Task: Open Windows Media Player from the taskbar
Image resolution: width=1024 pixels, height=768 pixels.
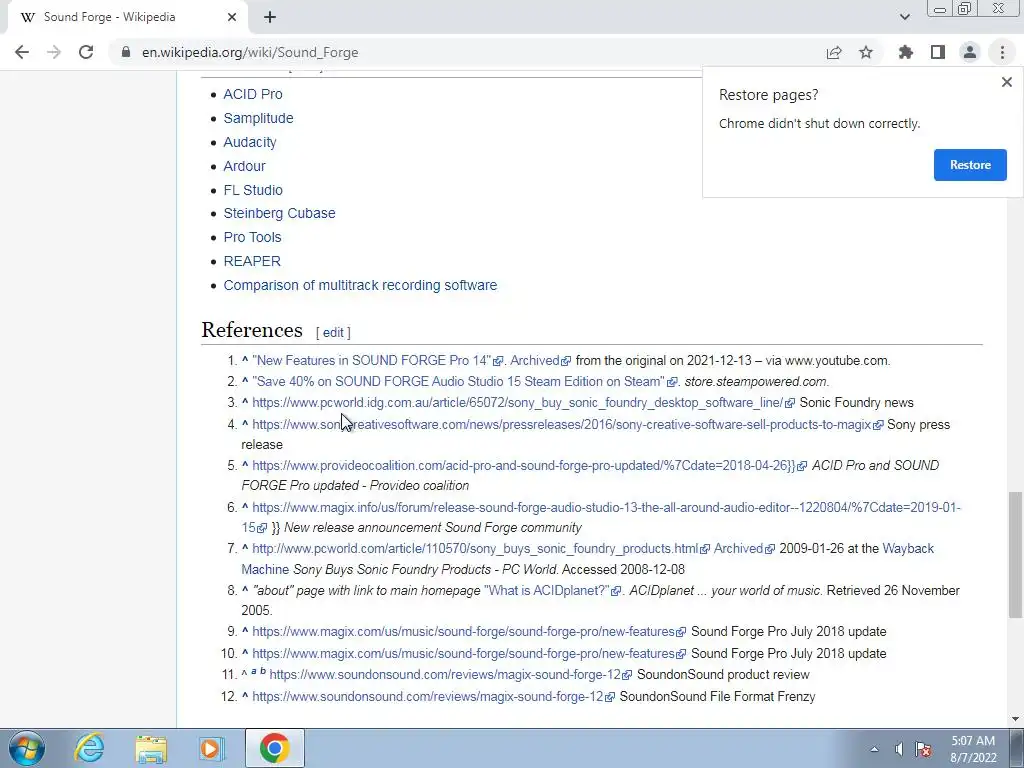Action: tap(212, 748)
